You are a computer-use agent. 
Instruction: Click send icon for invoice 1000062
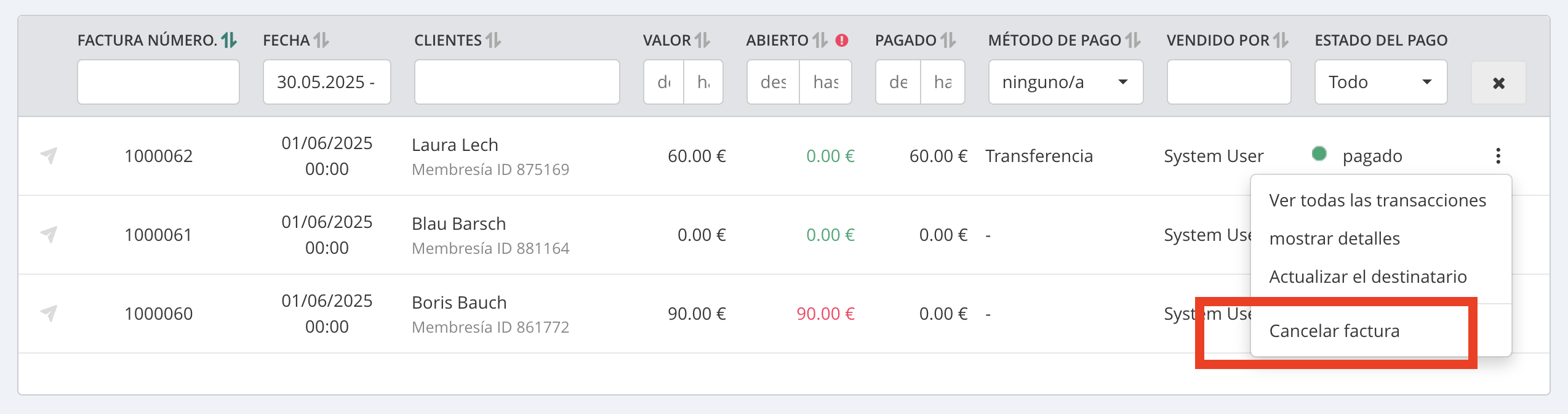49,156
